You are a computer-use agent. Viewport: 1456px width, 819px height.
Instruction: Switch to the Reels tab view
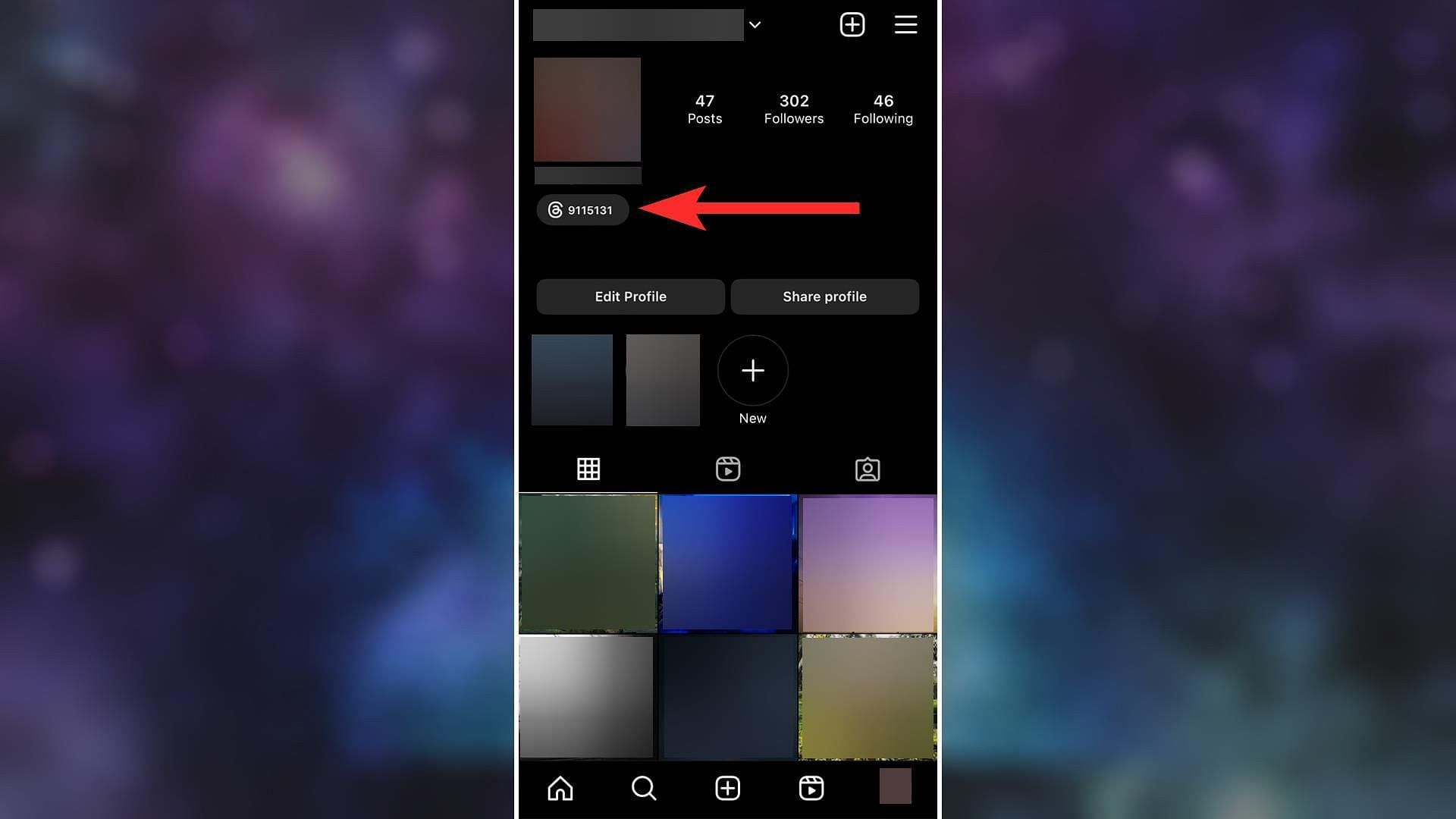(727, 468)
